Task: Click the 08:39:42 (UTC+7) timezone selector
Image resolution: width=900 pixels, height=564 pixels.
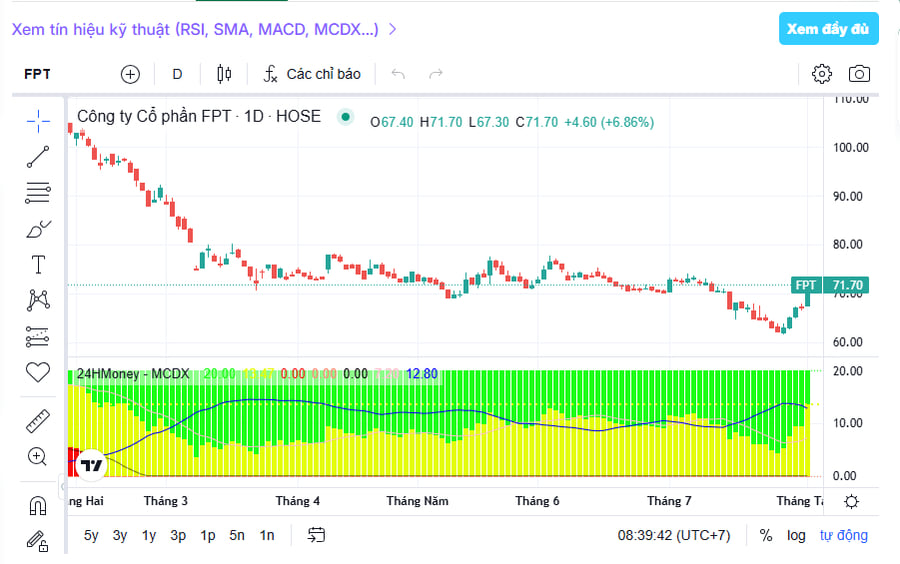Action: click(674, 535)
